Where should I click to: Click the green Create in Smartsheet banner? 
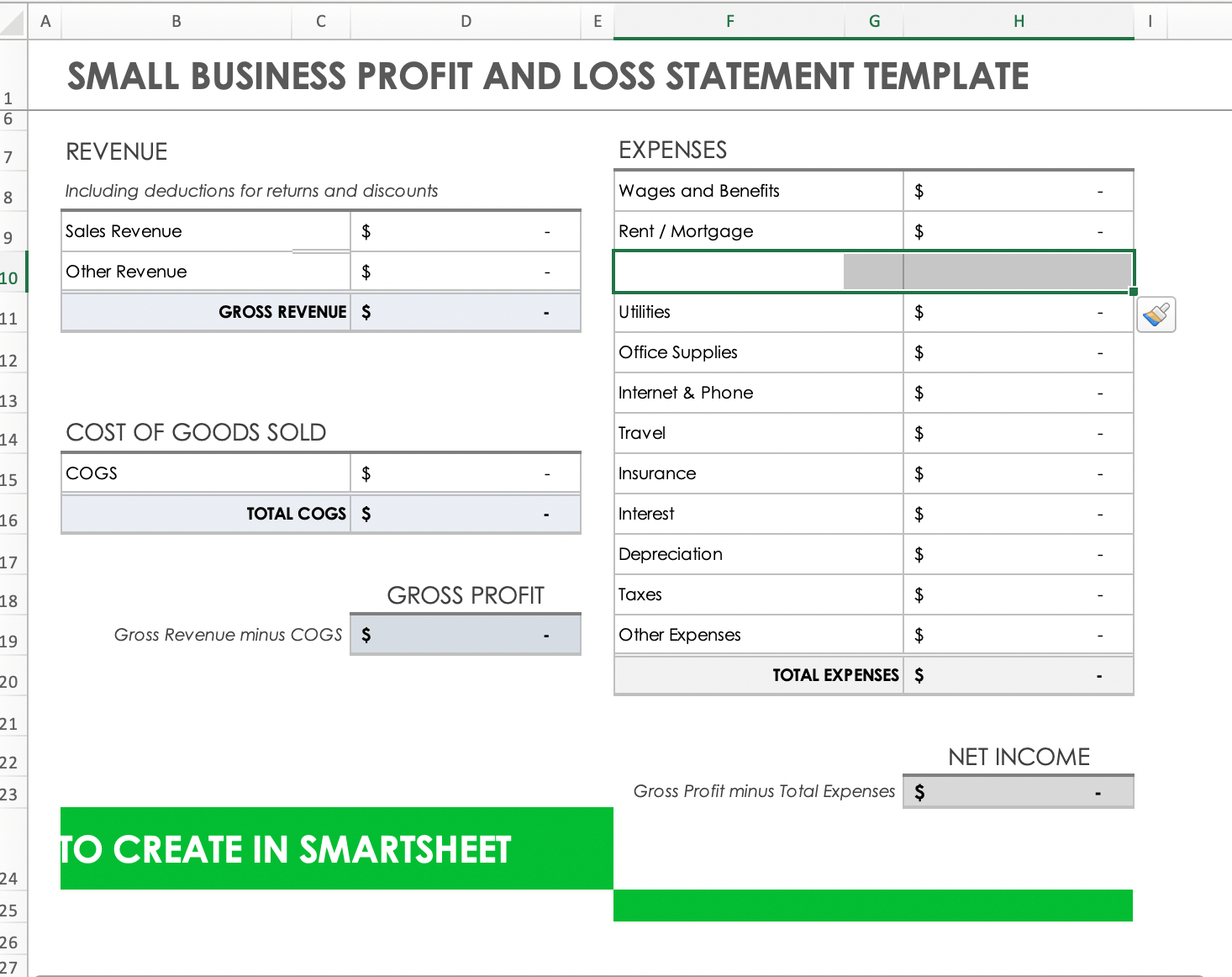point(336,849)
